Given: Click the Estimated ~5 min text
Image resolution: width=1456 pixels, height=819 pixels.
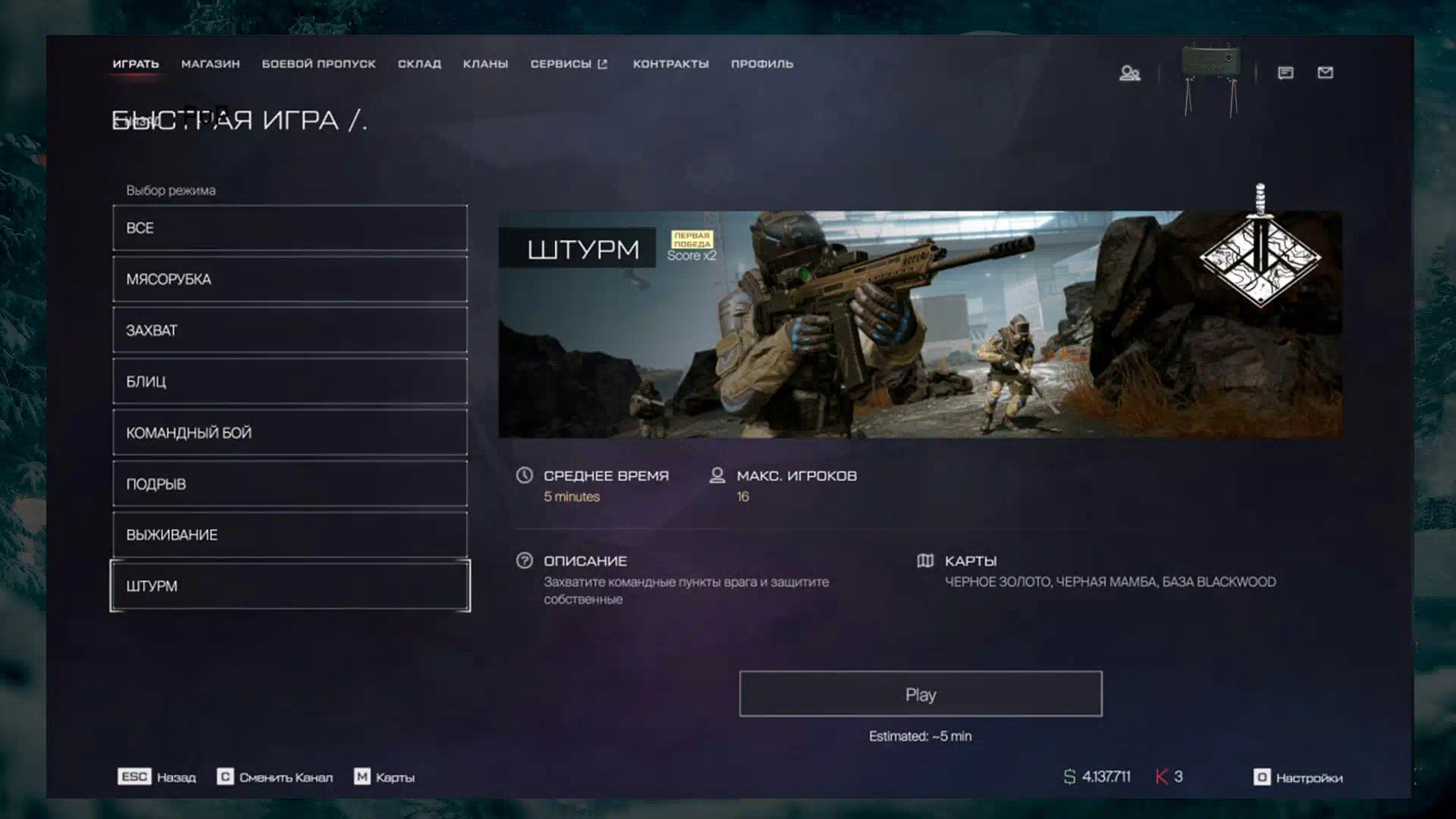Looking at the screenshot, I should point(920,736).
